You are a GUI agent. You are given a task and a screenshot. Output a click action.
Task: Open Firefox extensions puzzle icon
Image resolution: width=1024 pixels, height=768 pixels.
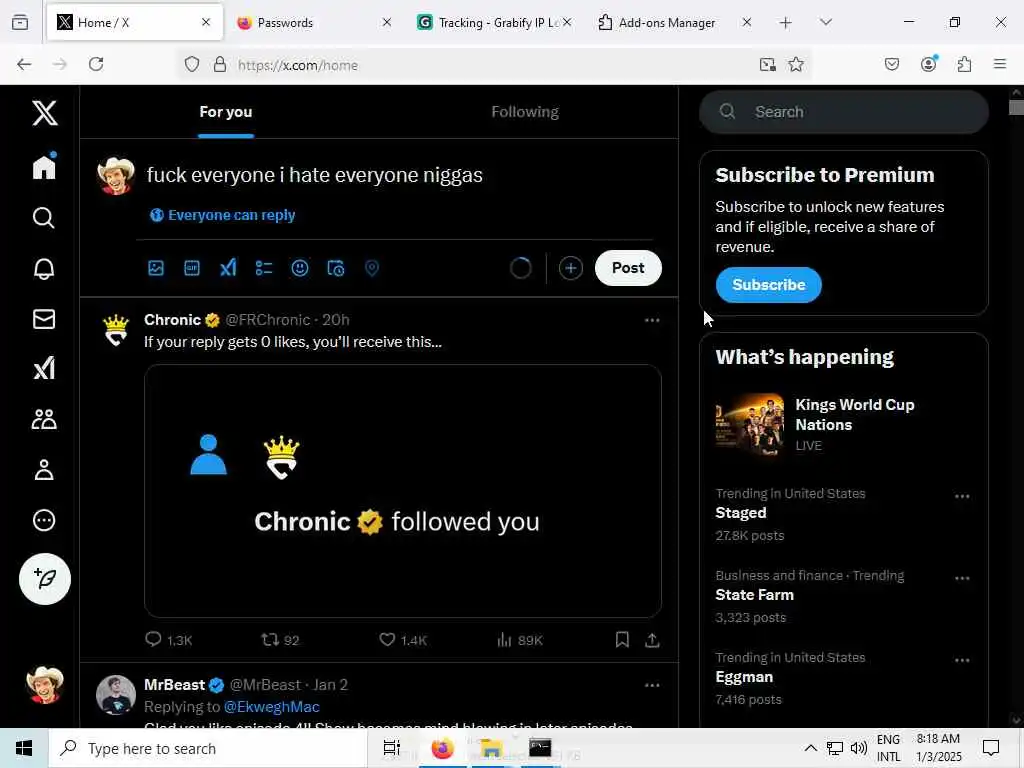[964, 64]
